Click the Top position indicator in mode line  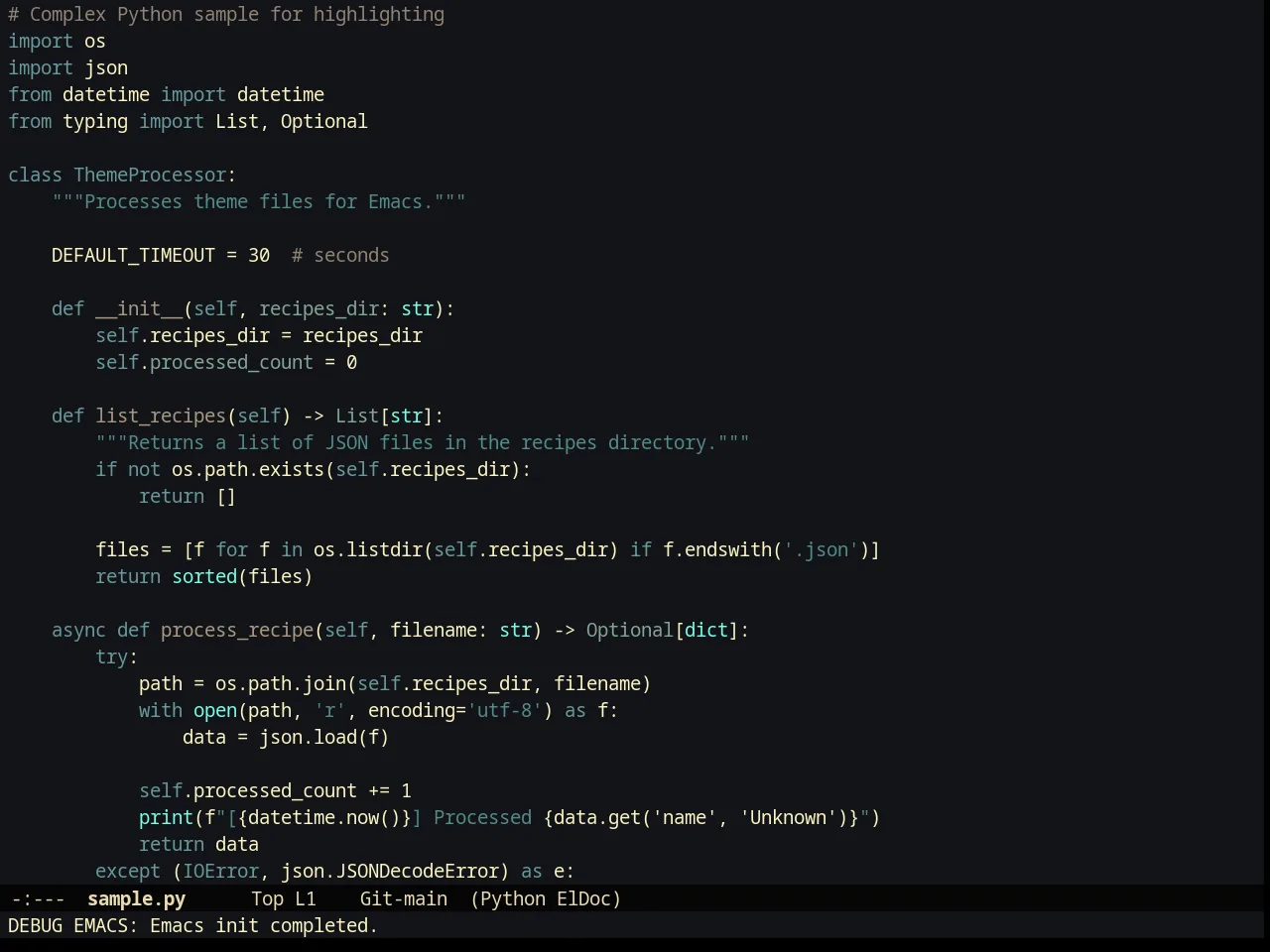click(x=267, y=898)
